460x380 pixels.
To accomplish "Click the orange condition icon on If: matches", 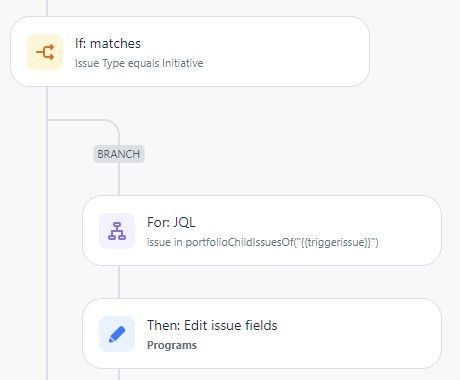I will point(45,52).
